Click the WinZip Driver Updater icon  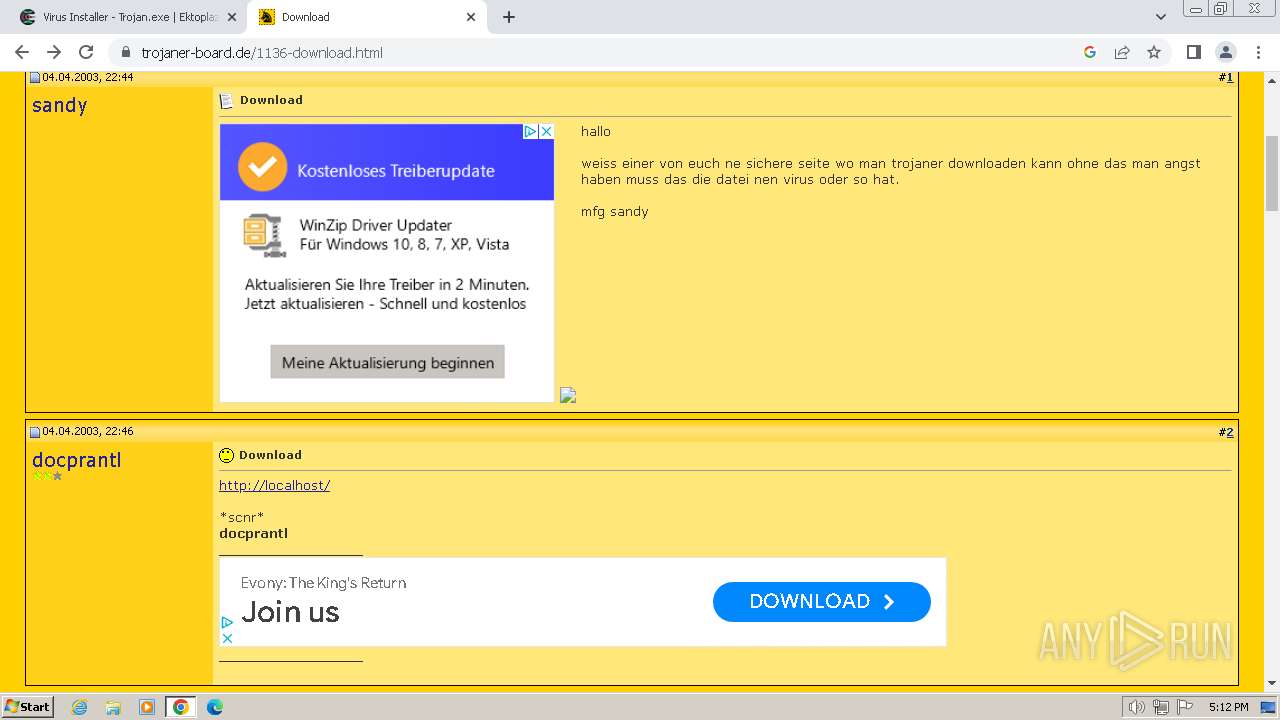click(264, 235)
